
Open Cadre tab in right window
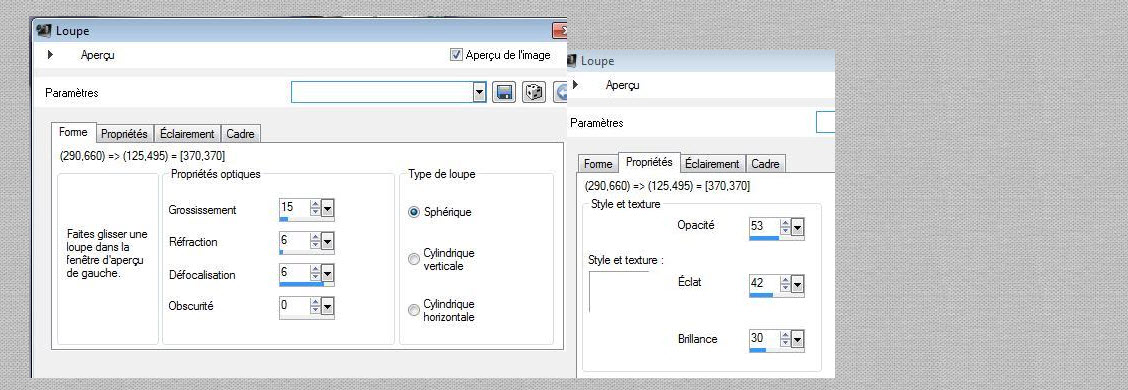tap(765, 164)
